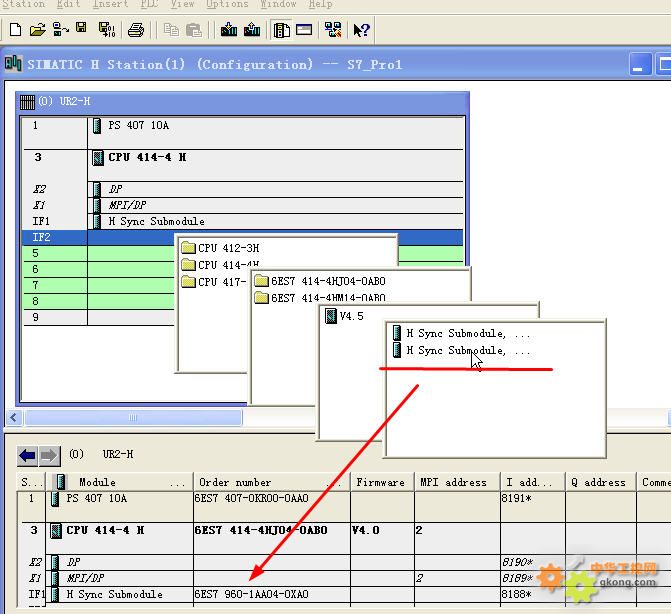Click the Configure Network icon
This screenshot has width=671, height=614.
[333, 30]
